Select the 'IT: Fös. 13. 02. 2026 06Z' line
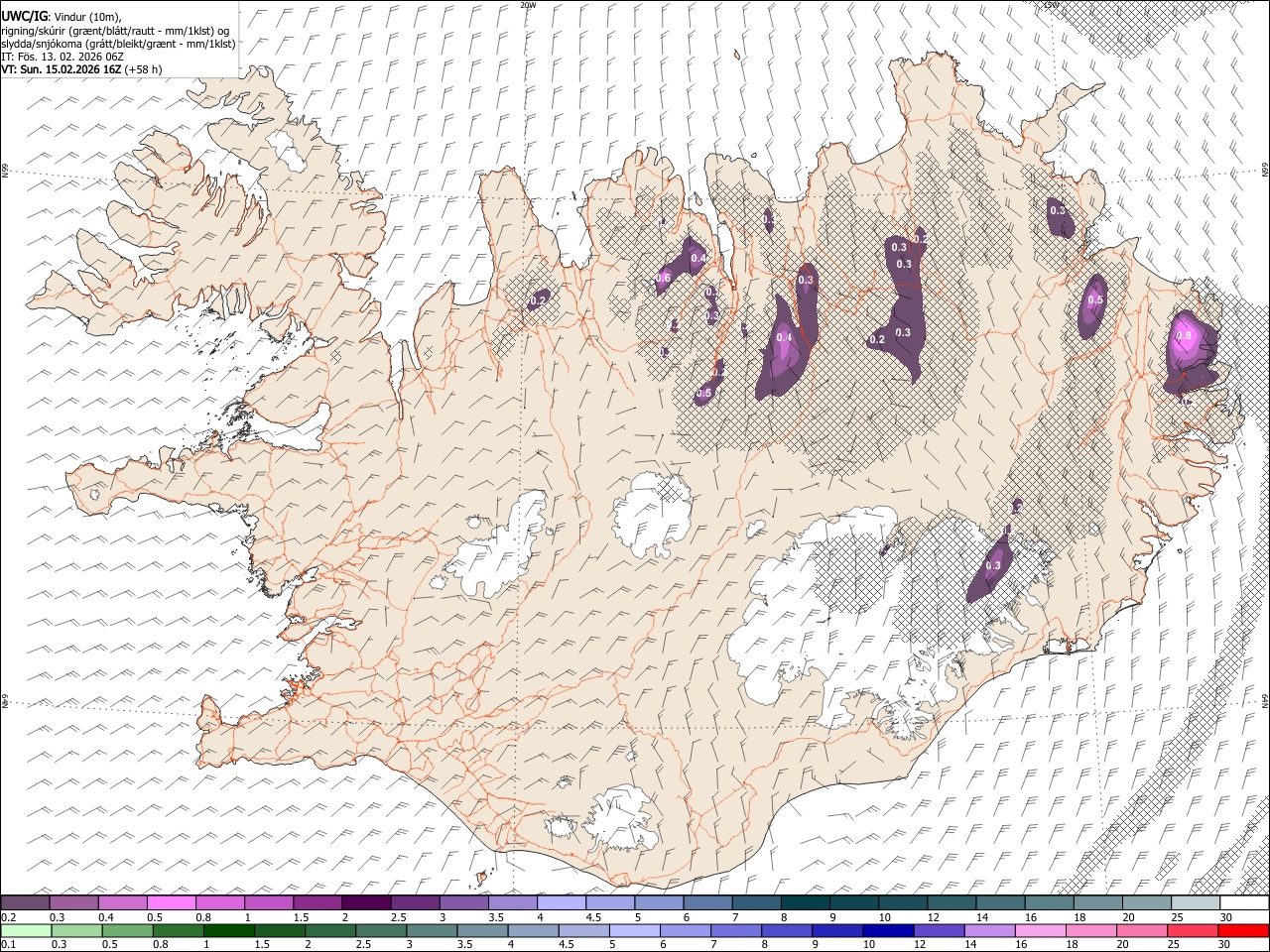 [x=63, y=57]
